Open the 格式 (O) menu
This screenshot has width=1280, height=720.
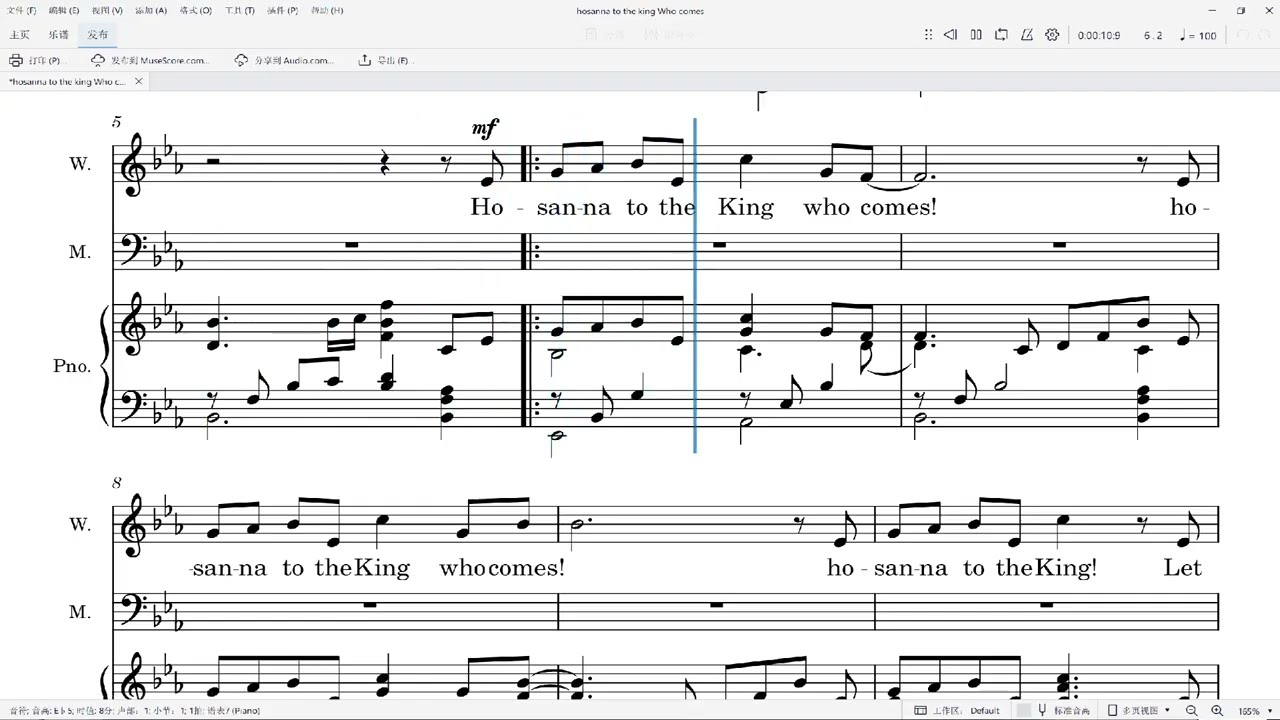tap(195, 10)
